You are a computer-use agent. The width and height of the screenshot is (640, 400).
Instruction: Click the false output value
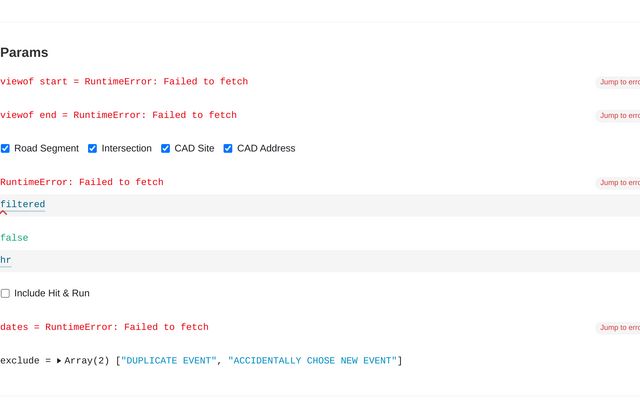tap(14, 238)
